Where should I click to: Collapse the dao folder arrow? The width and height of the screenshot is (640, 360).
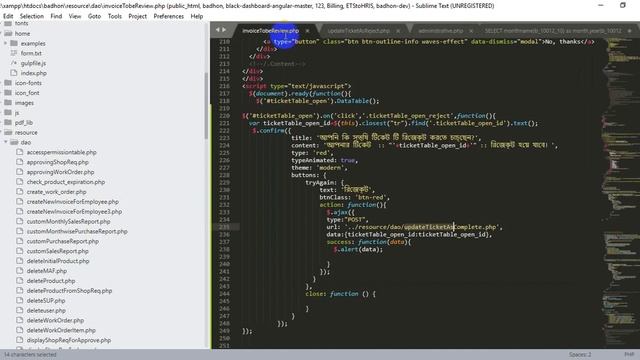(6, 142)
